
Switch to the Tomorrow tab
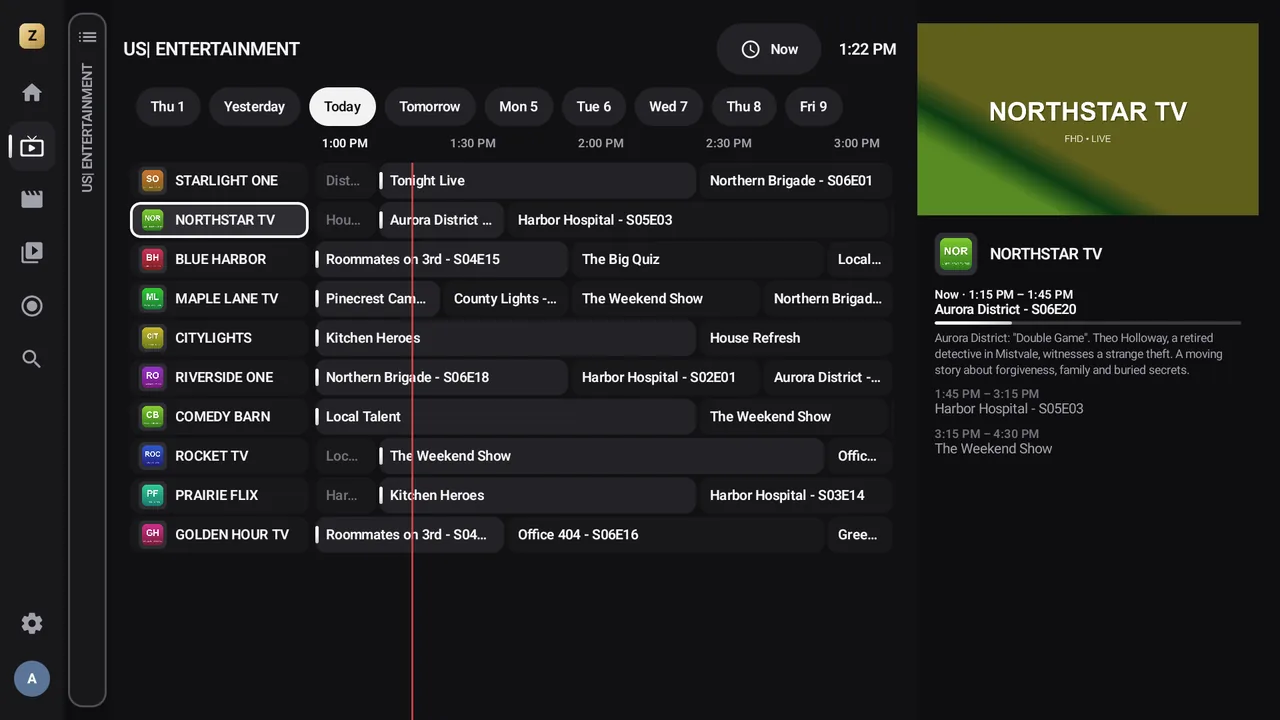pos(430,107)
